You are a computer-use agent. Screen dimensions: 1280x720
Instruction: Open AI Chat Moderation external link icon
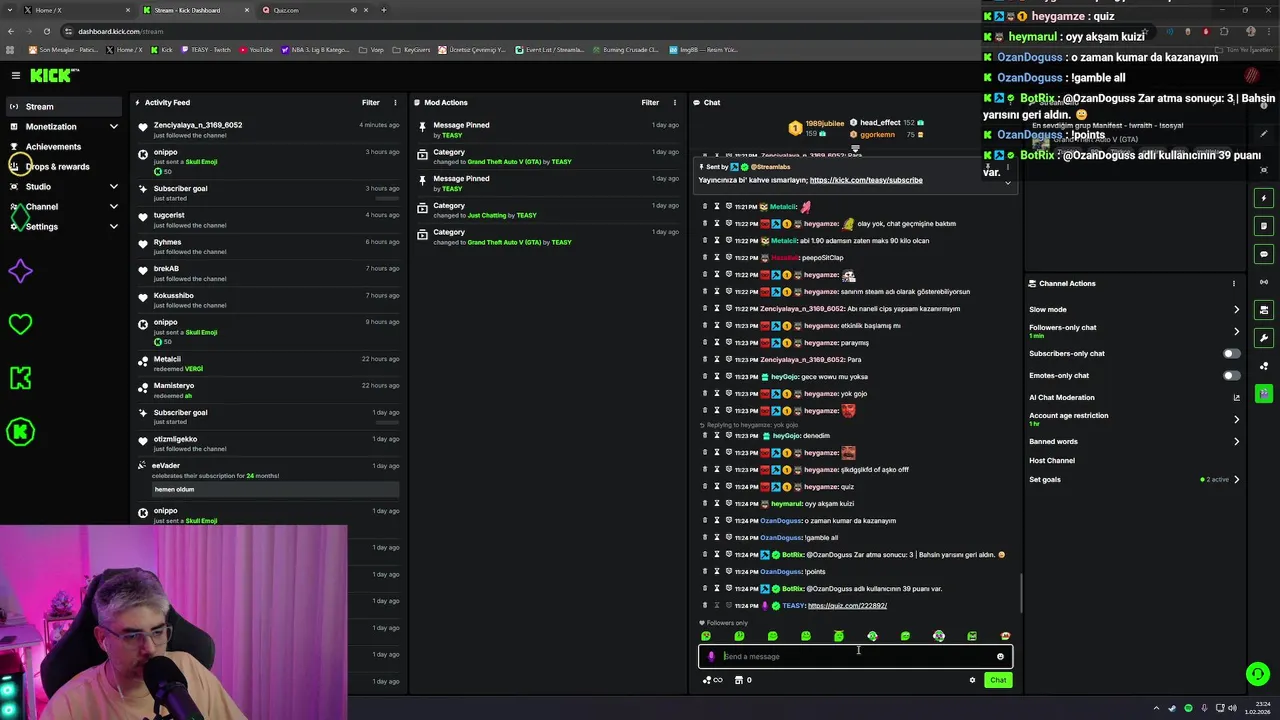1236,397
